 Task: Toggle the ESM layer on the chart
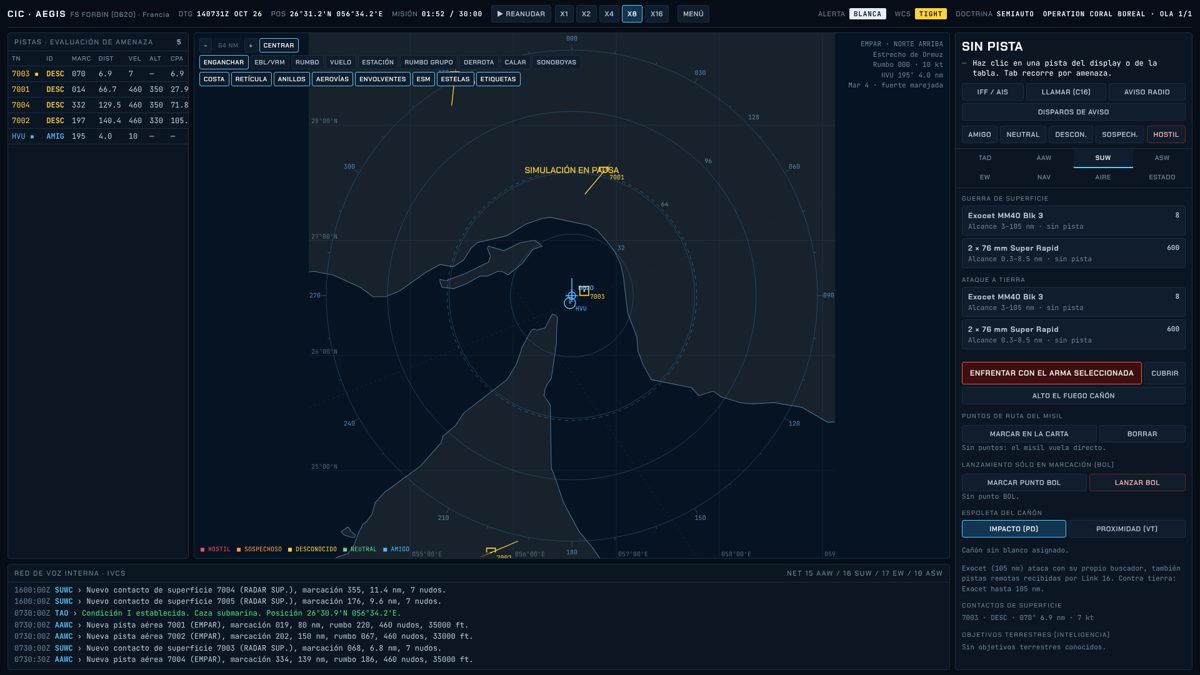[424, 79]
